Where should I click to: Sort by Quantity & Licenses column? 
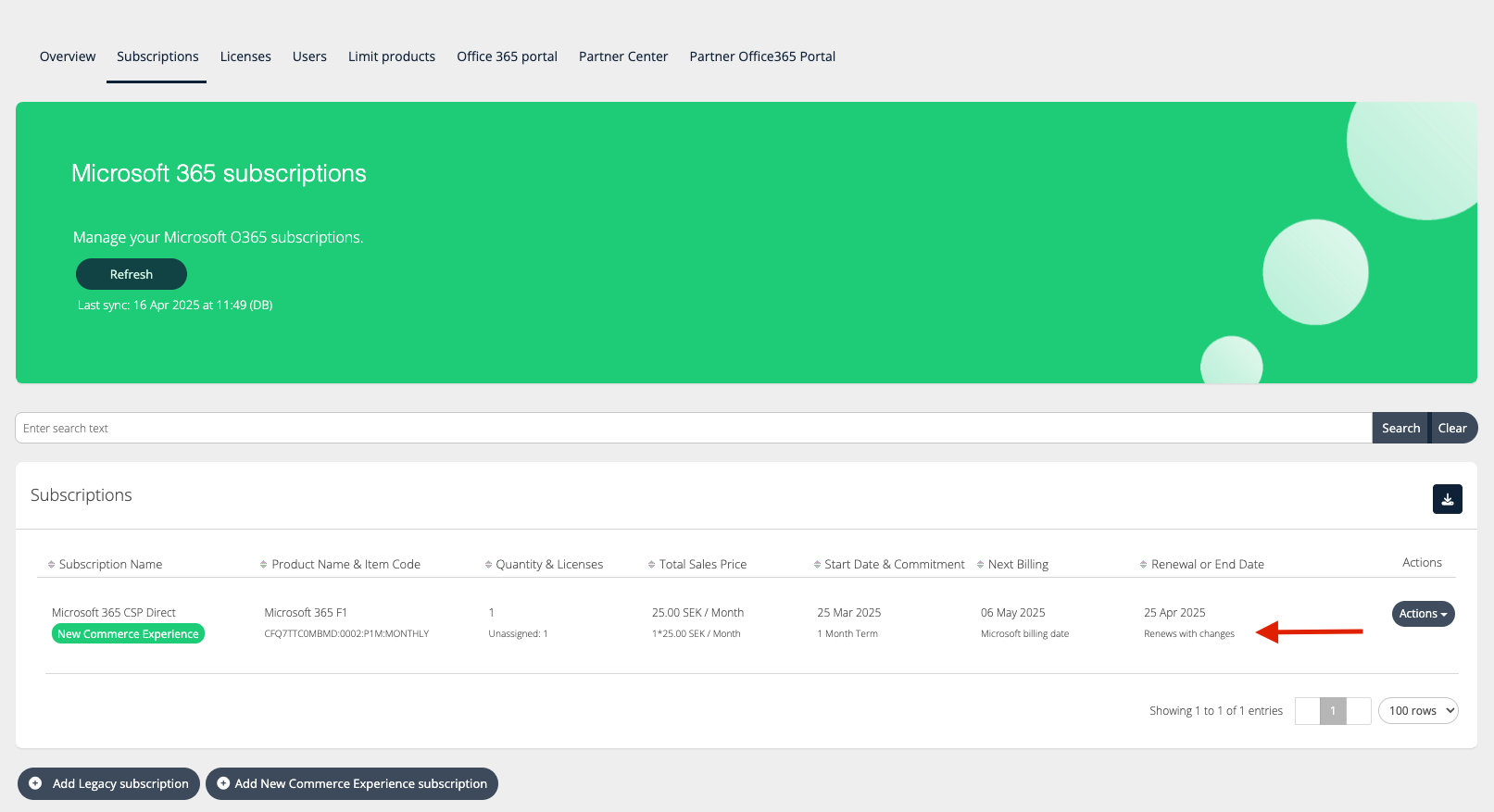[548, 565]
